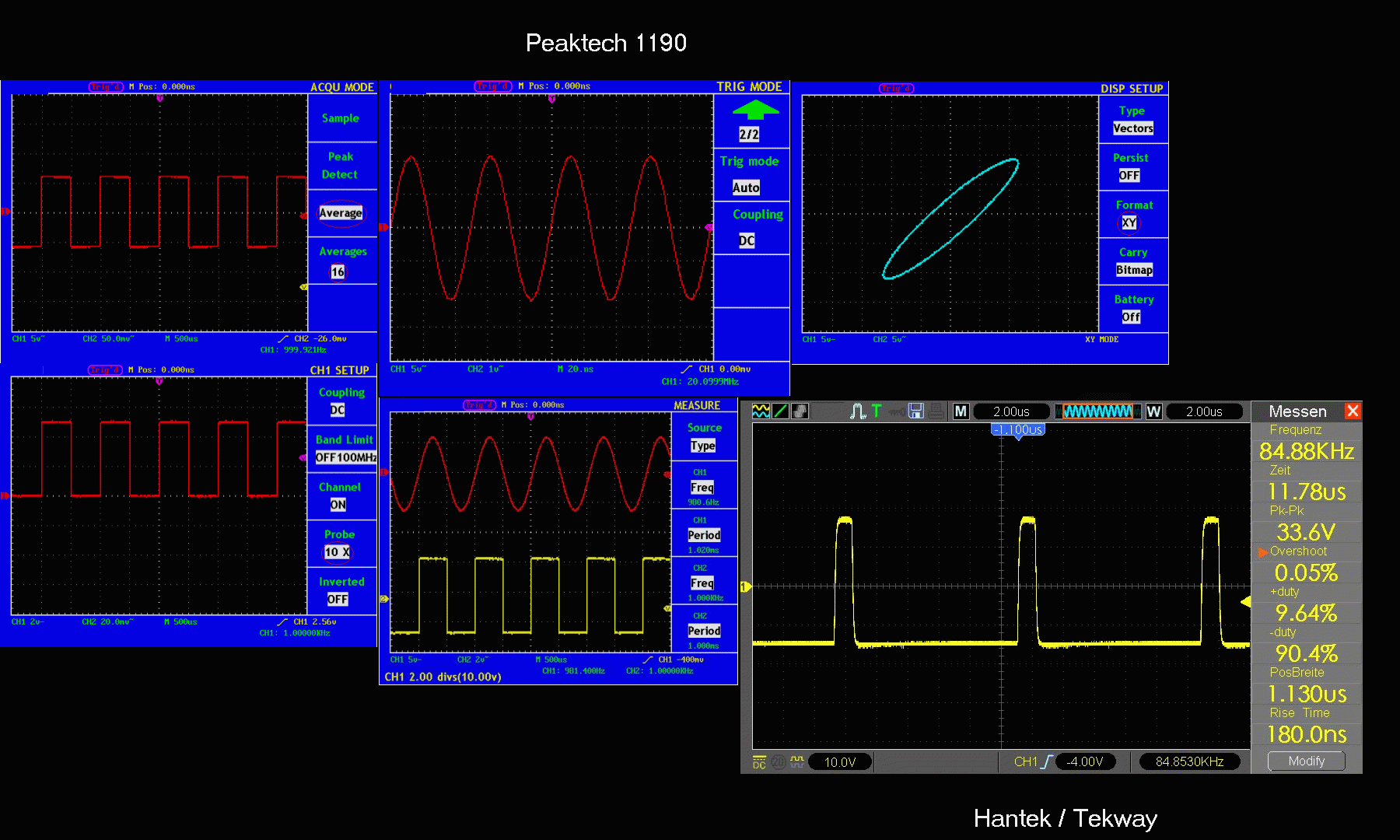
Task: Select Sample acquisition mode
Action: coord(341,118)
